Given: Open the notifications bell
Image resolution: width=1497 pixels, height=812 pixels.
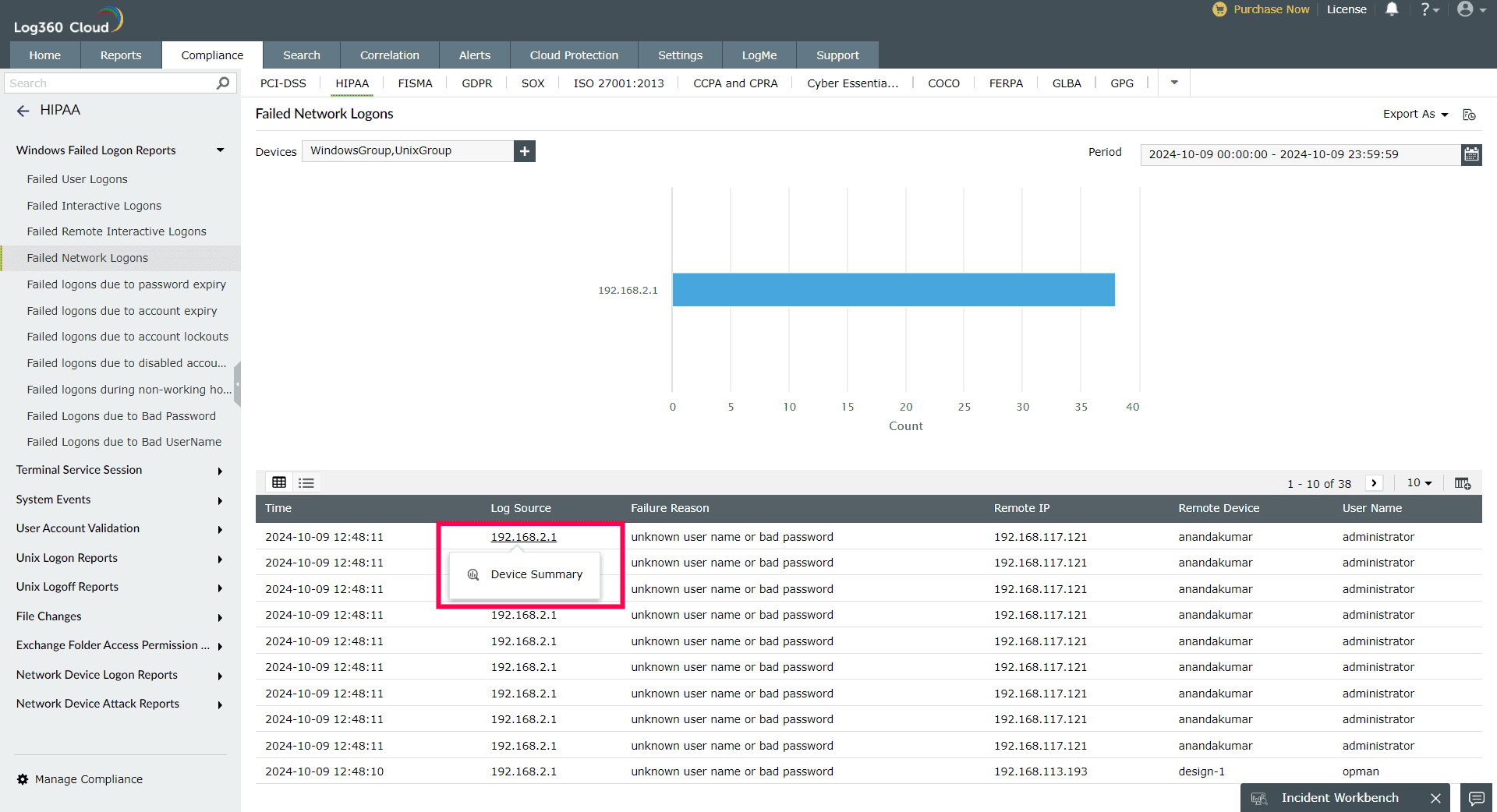Looking at the screenshot, I should (1392, 9).
